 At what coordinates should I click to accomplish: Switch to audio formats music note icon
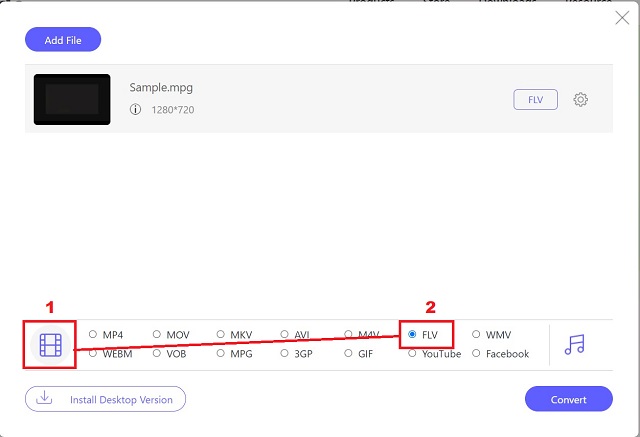coord(574,345)
